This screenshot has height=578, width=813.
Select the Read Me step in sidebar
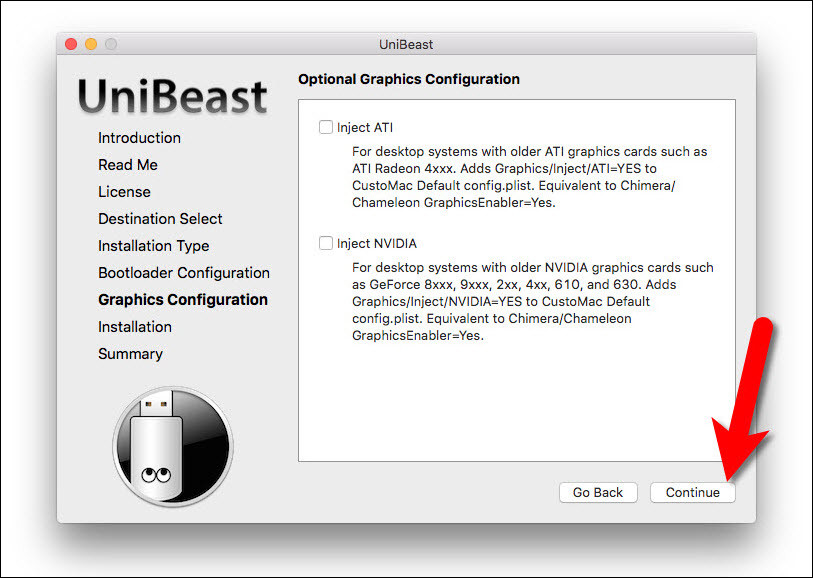128,165
